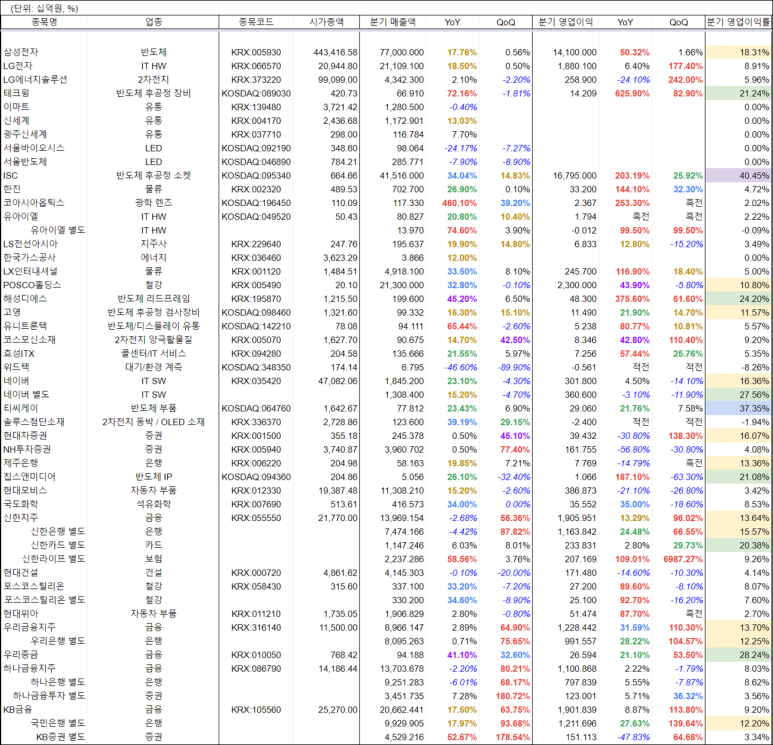Select the 네이버 별도 sub-row
The image size is (773, 745).
(26, 394)
